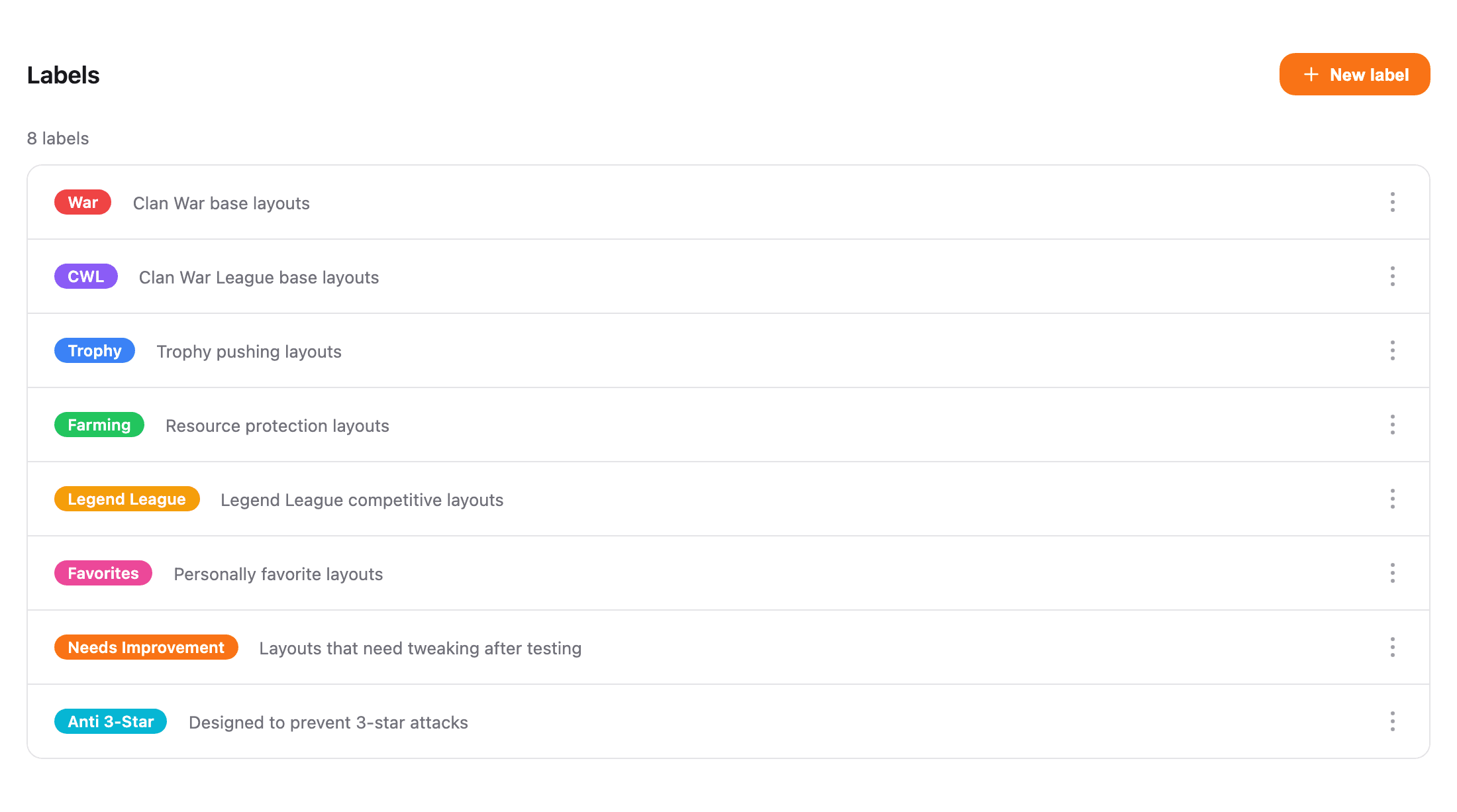Click the 'Resource protection layouts' description text
This screenshot has height=812, width=1457.
tap(277, 426)
